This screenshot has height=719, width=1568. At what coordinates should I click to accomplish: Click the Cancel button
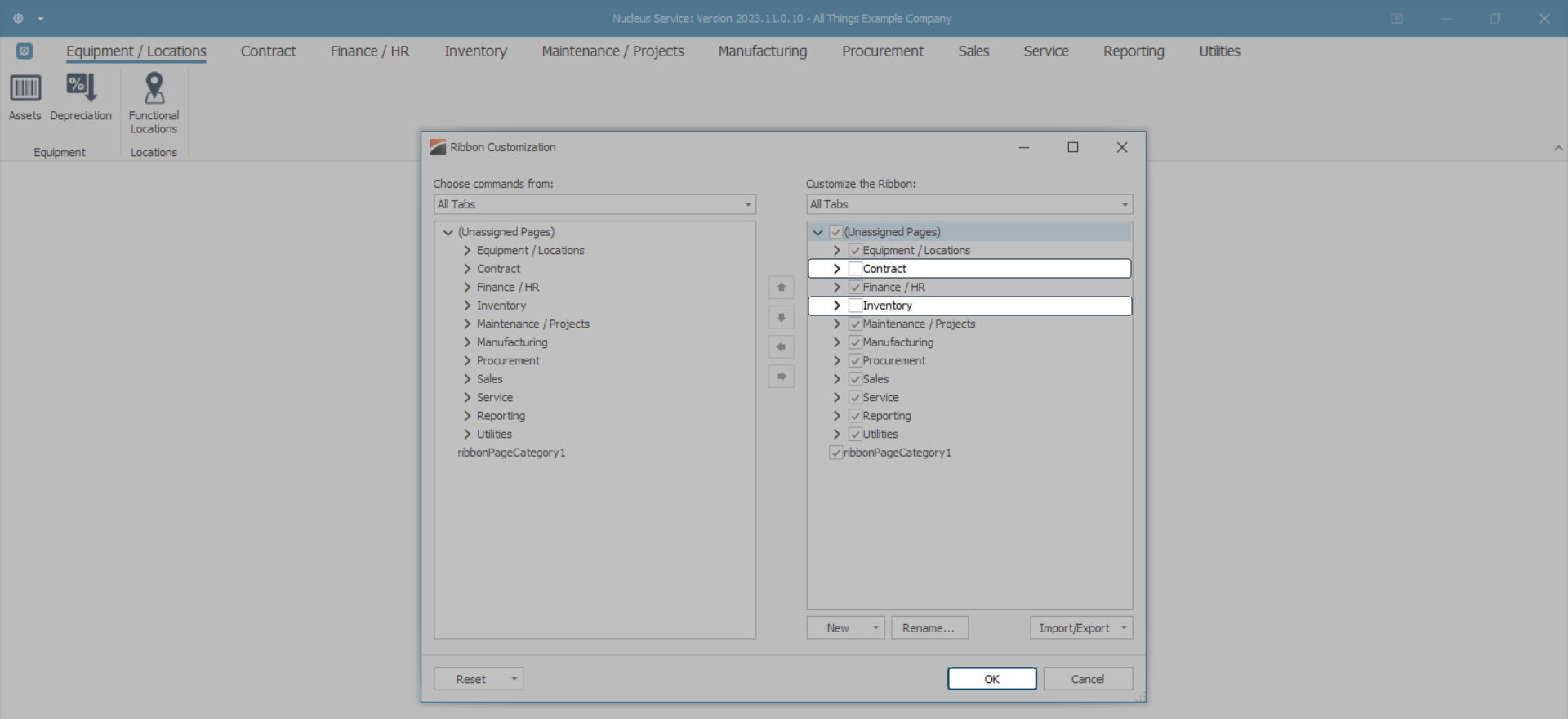pyautogui.click(x=1088, y=679)
